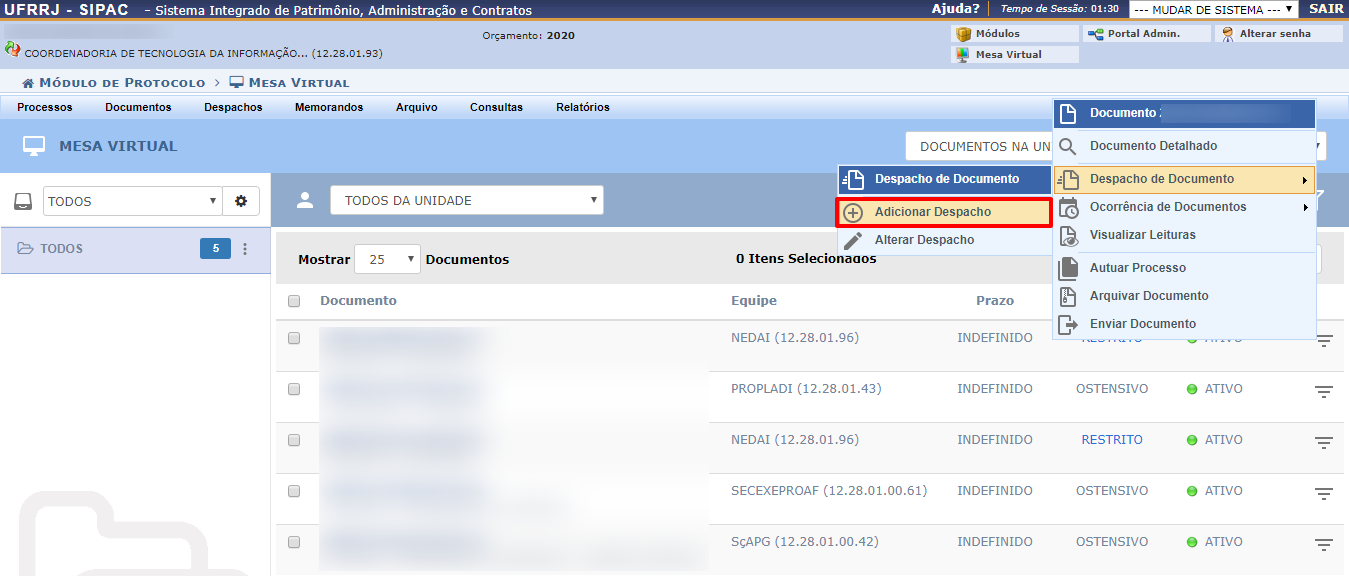Click the gear settings icon beside TODOS dropdown
This screenshot has height=576, width=1349.
coord(240,201)
